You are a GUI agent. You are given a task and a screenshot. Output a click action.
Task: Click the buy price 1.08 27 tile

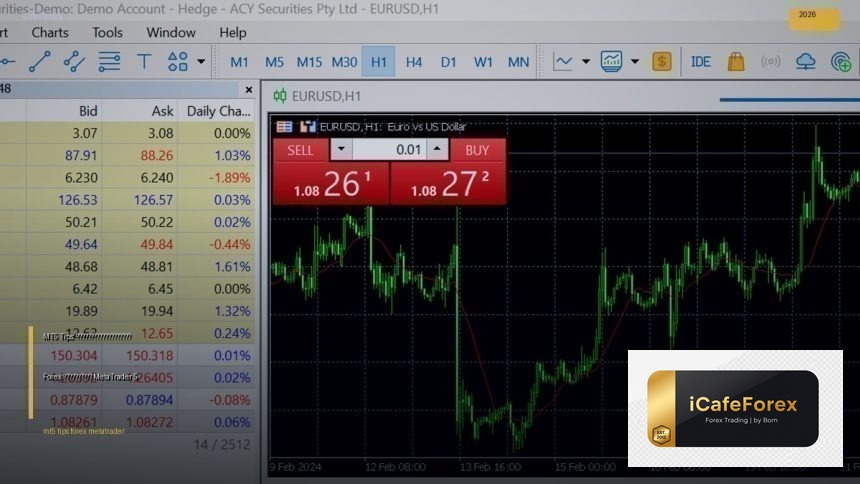tap(448, 184)
